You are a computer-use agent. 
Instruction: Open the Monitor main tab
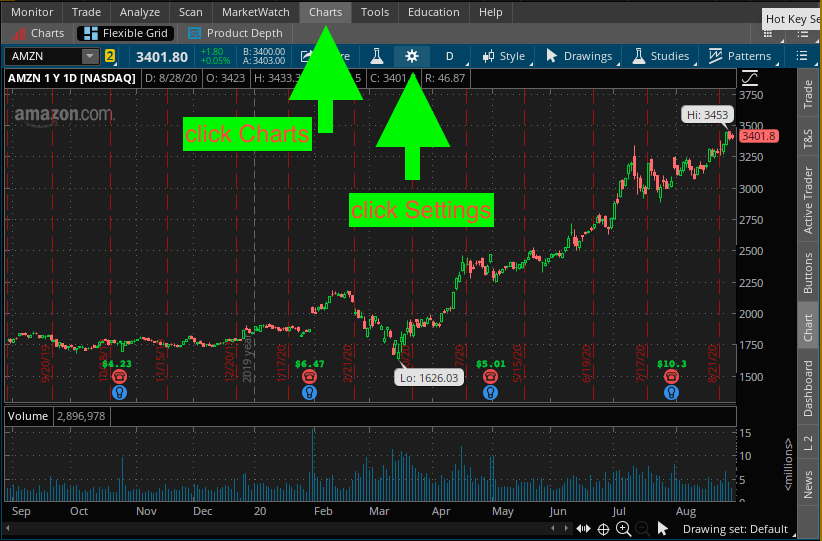click(32, 12)
